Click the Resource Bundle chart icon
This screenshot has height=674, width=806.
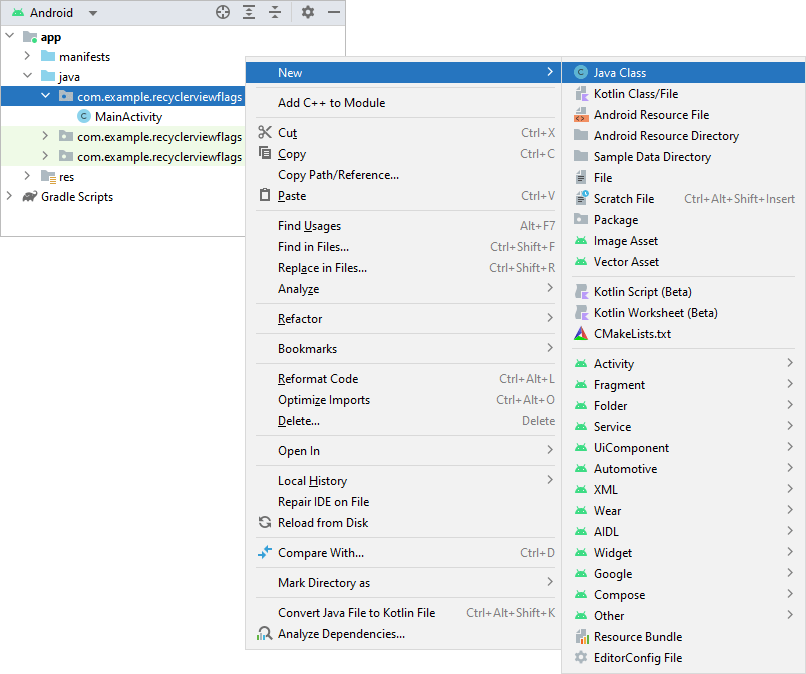[581, 636]
